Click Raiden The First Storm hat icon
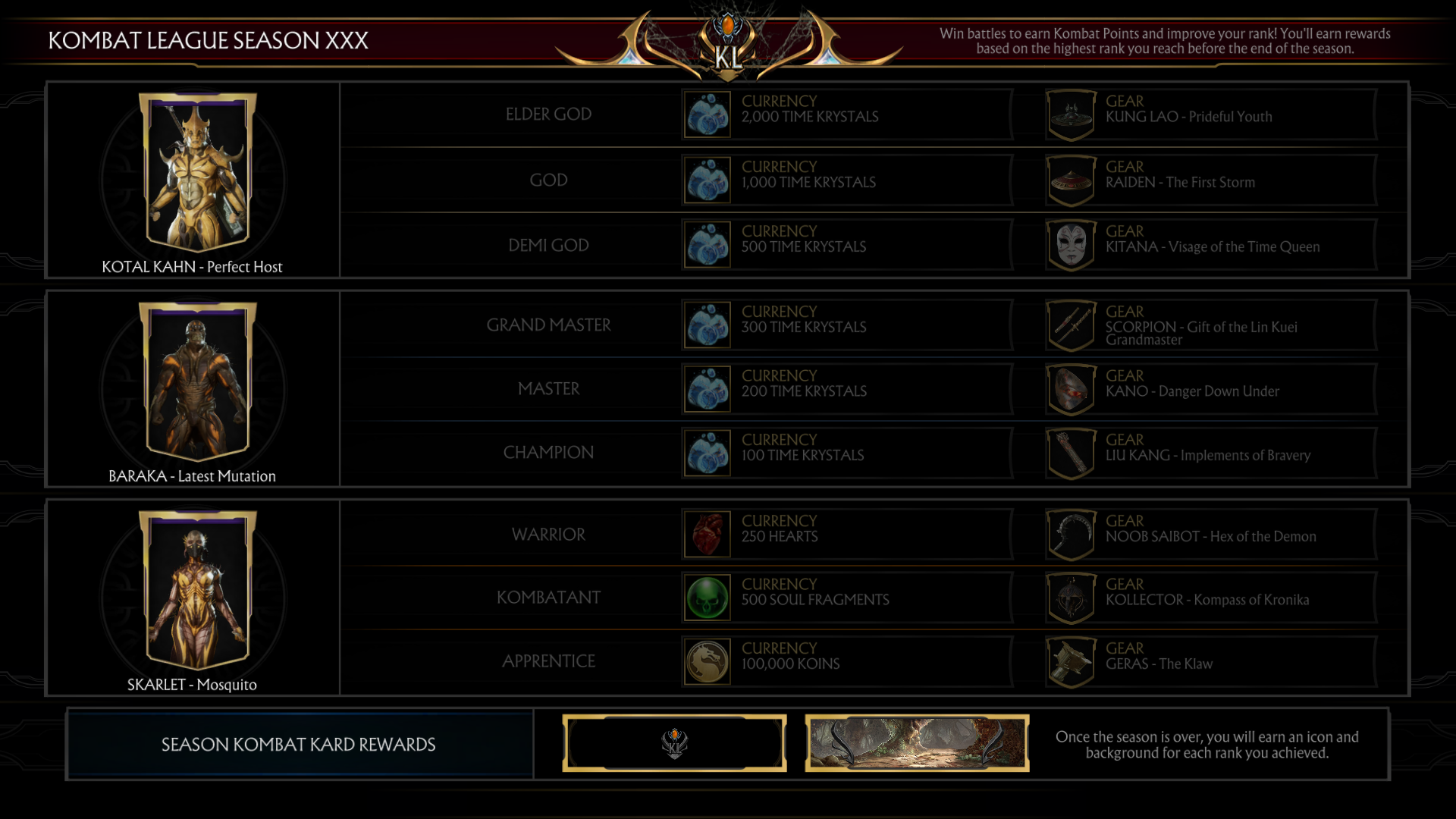The height and width of the screenshot is (819, 1456). pos(1072,180)
